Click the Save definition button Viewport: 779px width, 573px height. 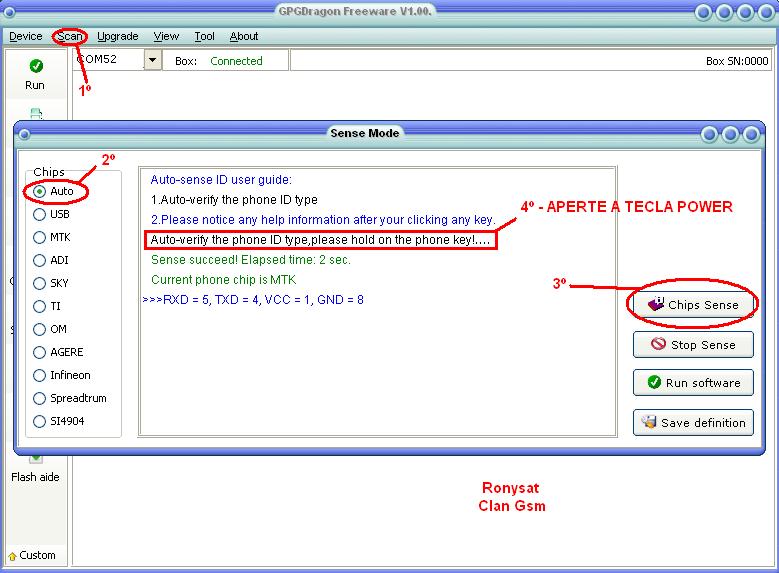pos(693,422)
